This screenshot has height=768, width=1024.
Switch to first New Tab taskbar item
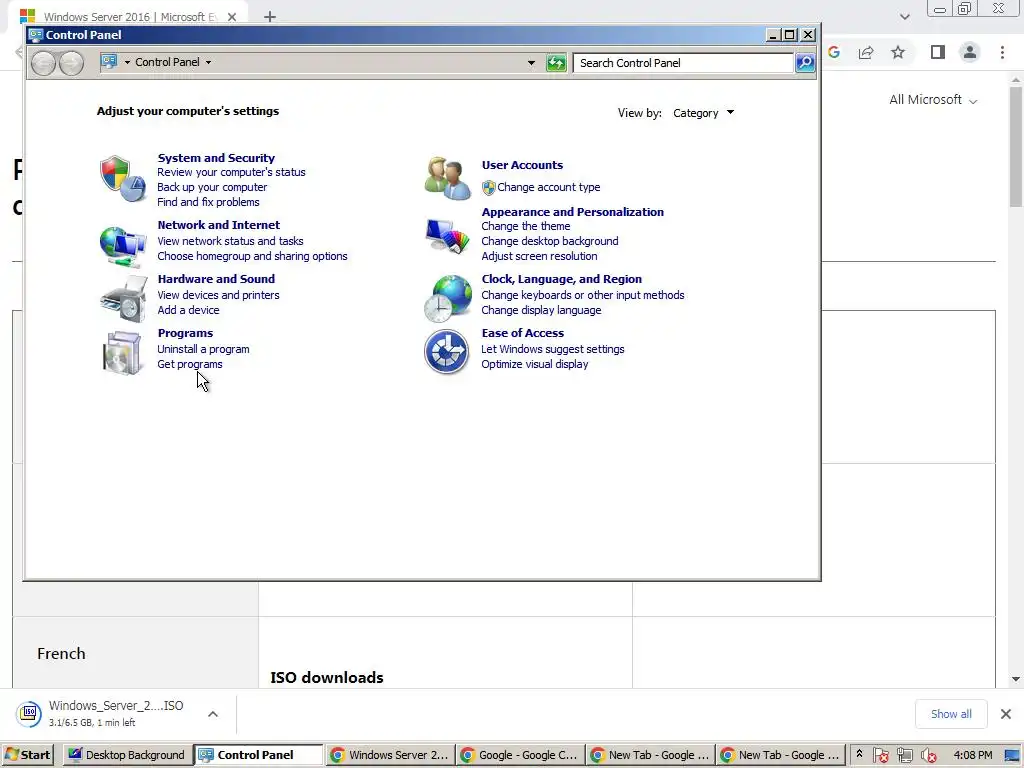pos(650,755)
